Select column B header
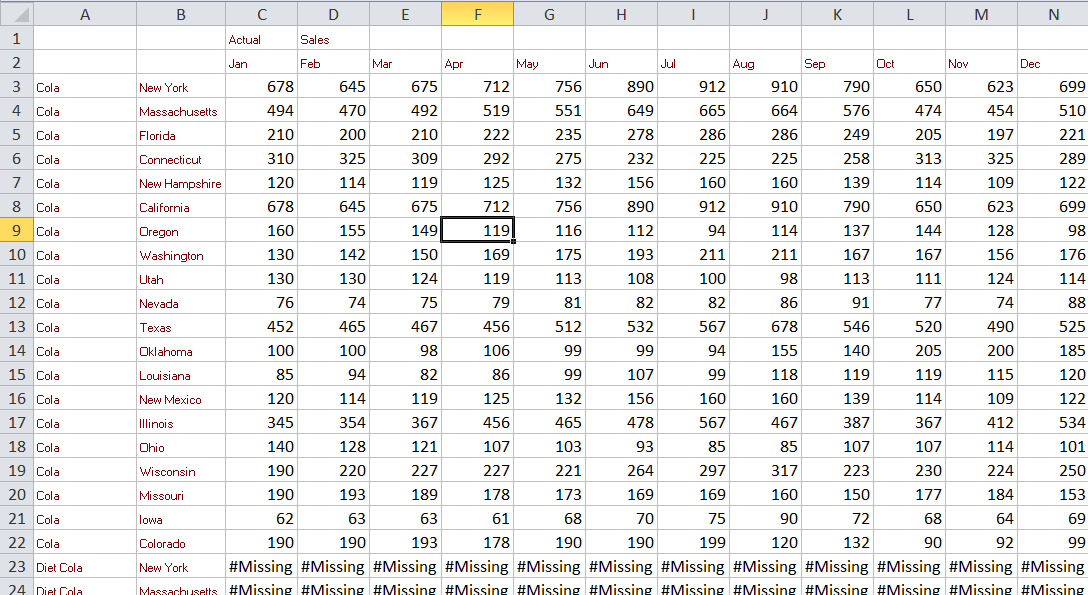This screenshot has height=595, width=1088. [180, 14]
